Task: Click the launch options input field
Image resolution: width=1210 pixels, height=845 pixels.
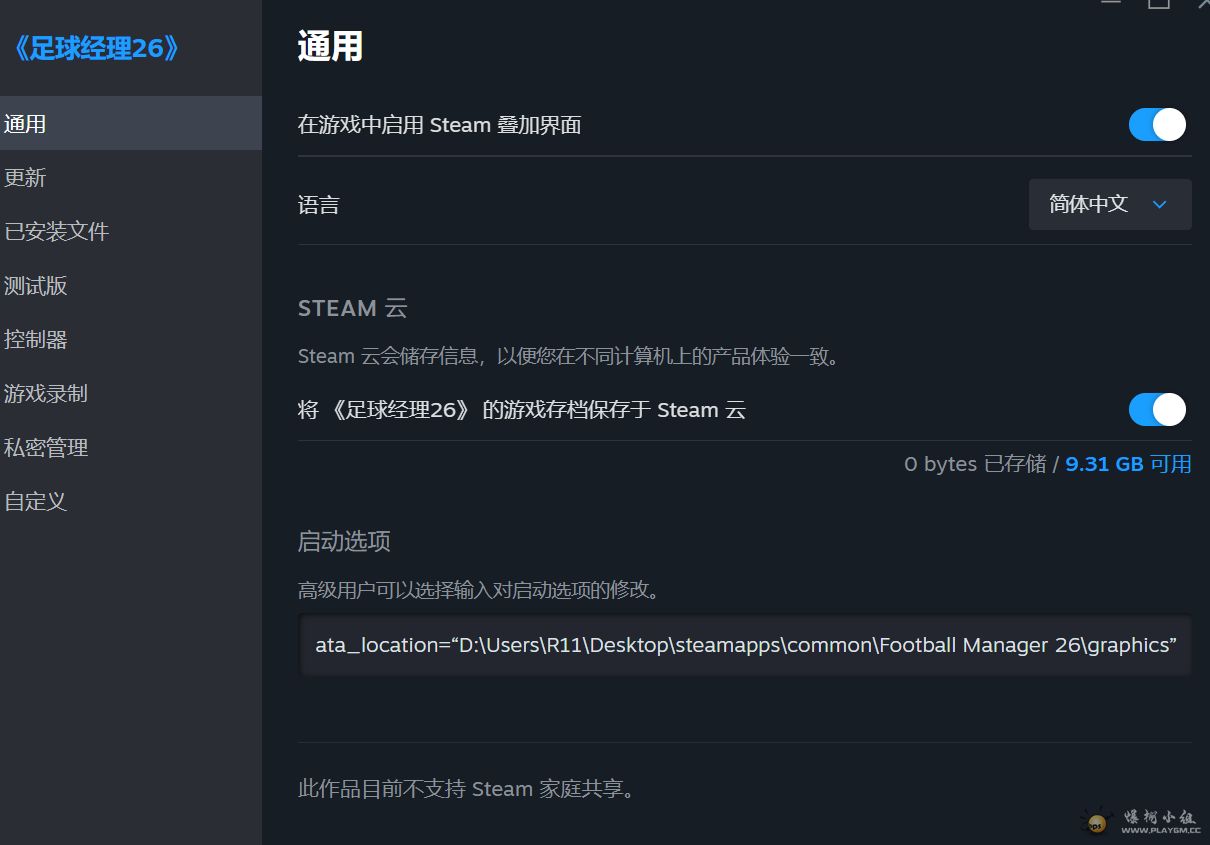Action: [x=745, y=644]
